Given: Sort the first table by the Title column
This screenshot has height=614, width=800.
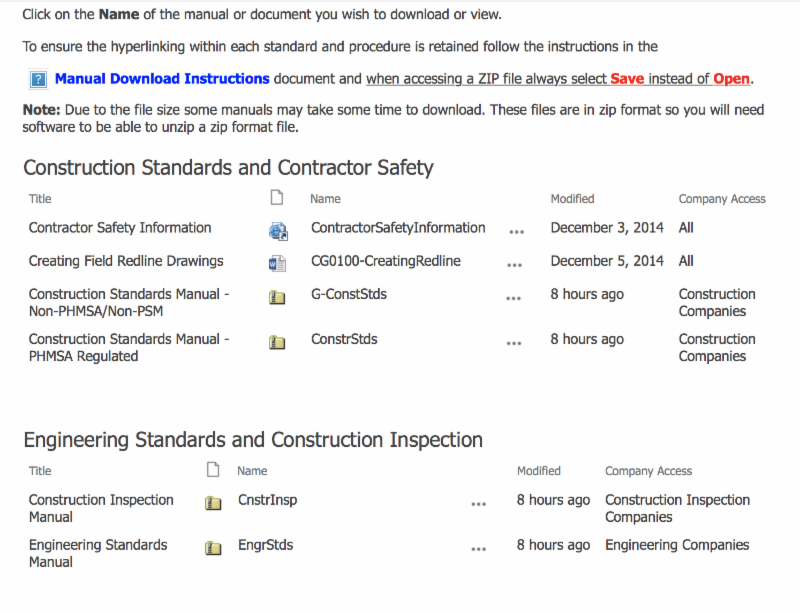Looking at the screenshot, I should click(39, 198).
